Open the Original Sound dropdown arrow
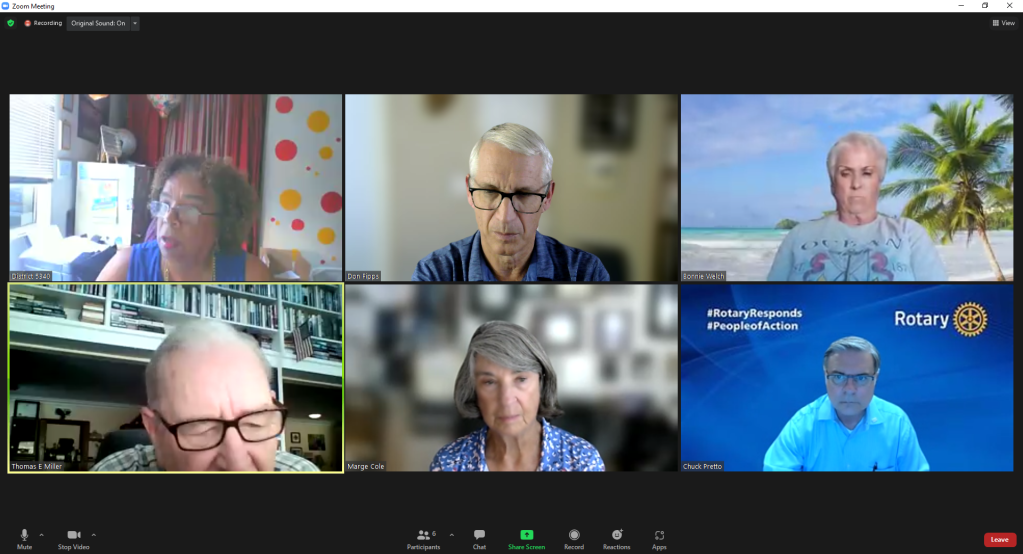 tap(135, 23)
